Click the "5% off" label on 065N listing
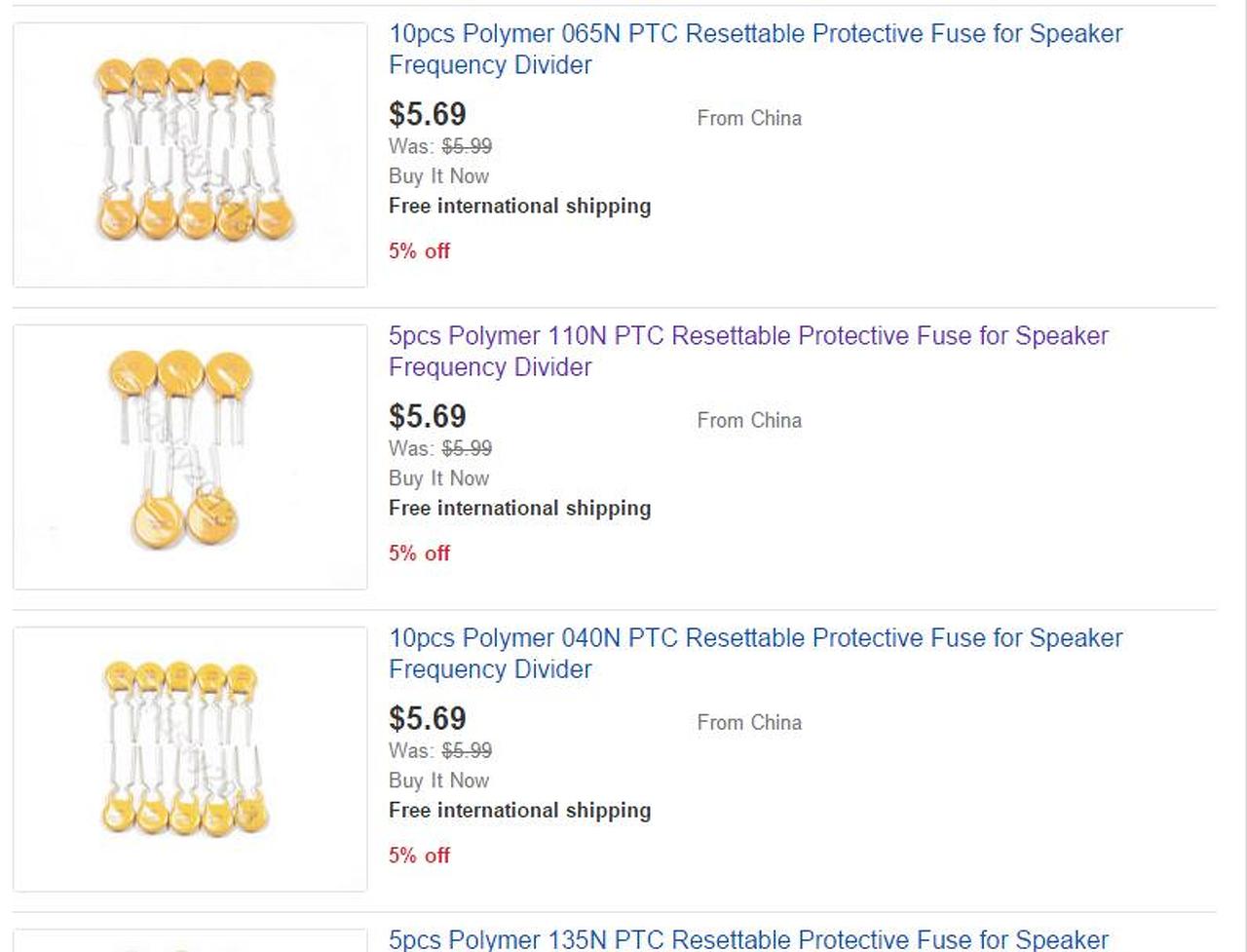The height and width of the screenshot is (952, 1247). (x=419, y=250)
